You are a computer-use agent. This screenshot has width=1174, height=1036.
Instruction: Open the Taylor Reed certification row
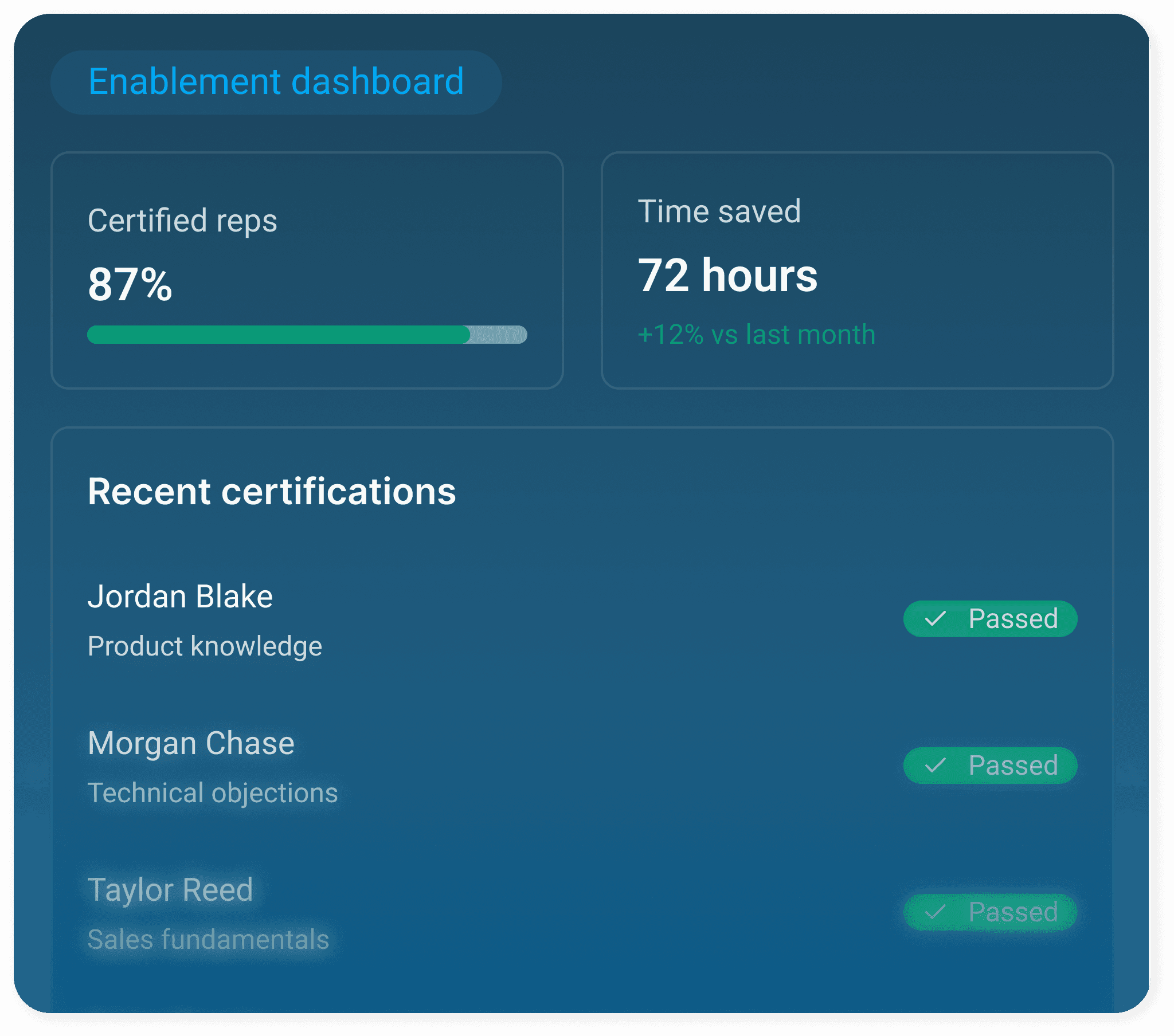pos(582,913)
